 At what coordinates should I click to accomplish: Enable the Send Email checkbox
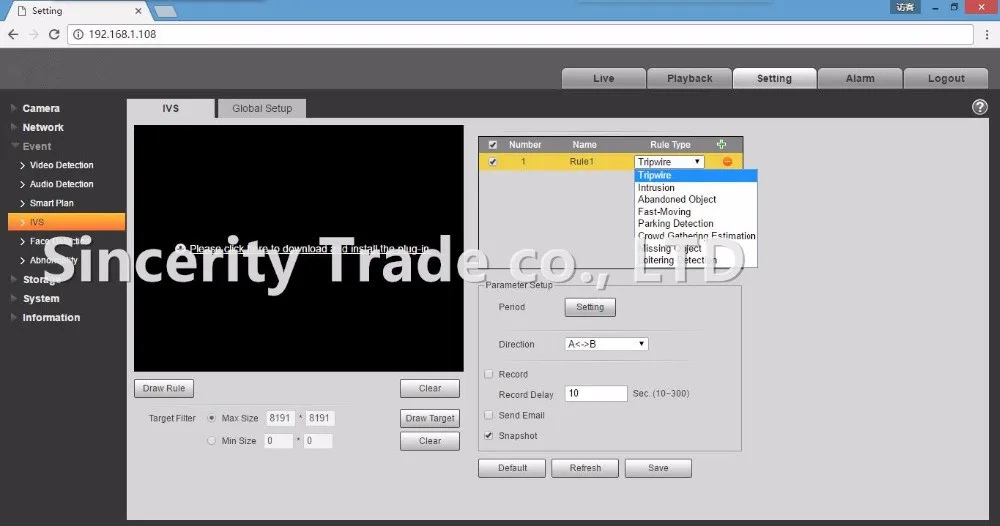[489, 415]
